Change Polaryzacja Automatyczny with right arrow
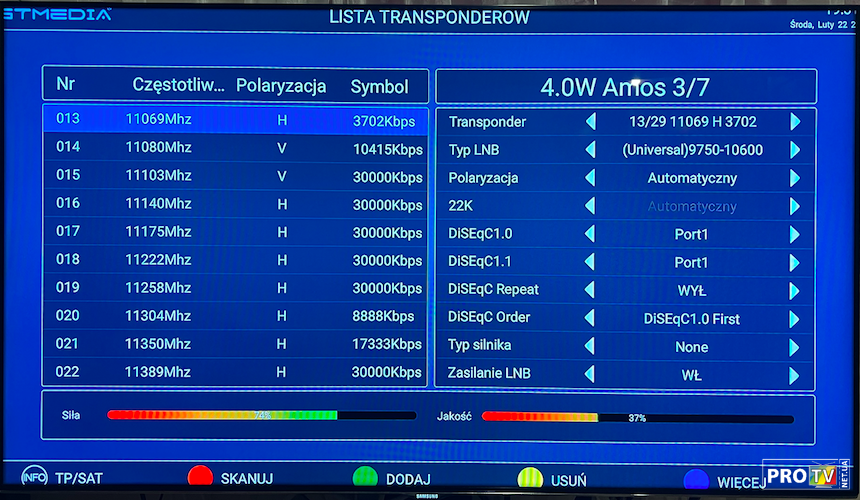The height and width of the screenshot is (500, 860). (x=795, y=178)
